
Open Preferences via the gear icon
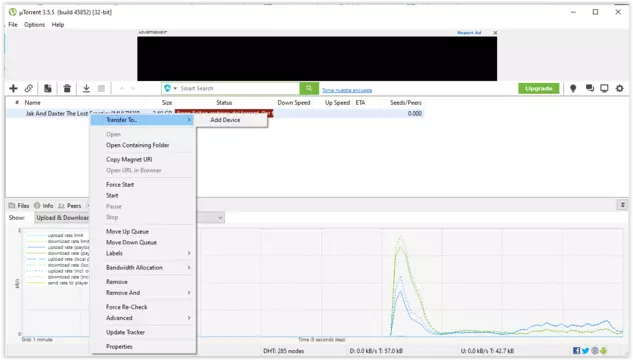click(620, 88)
